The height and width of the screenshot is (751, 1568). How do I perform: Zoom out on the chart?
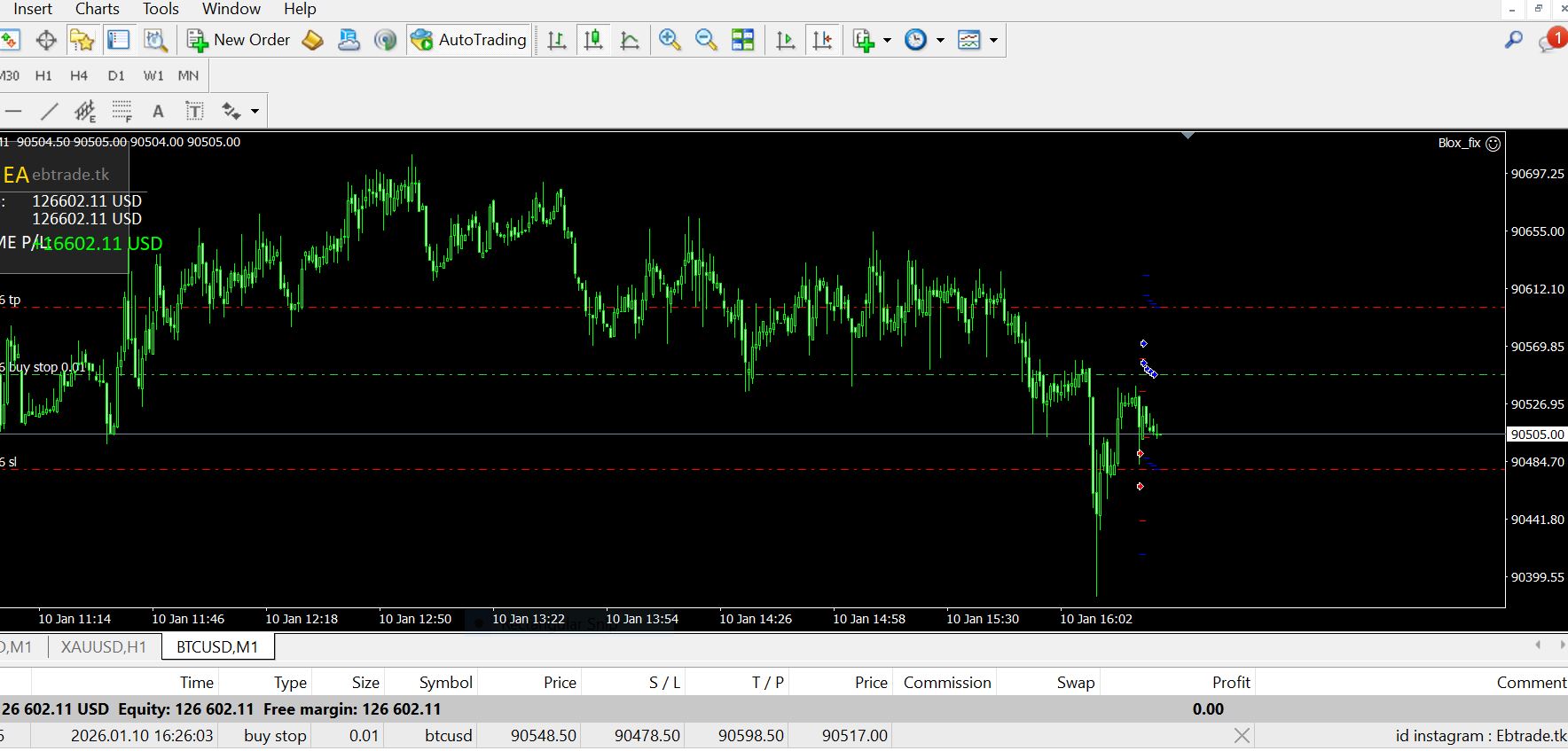pyautogui.click(x=706, y=40)
